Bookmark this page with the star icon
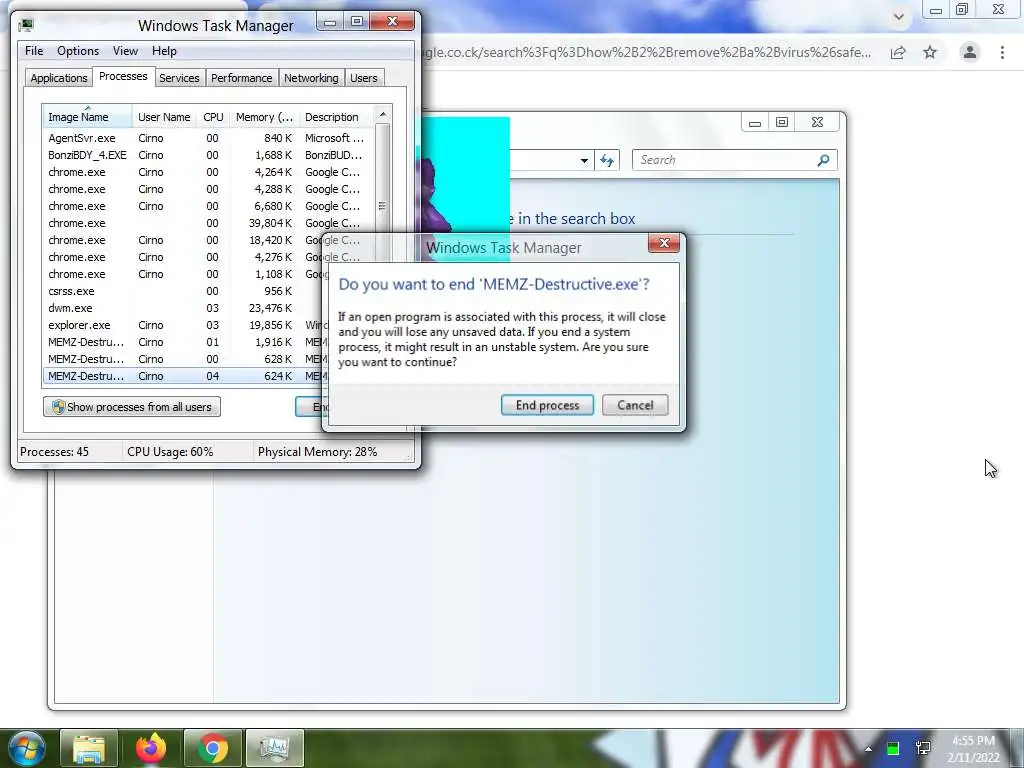Viewport: 1024px width, 768px height. tap(930, 52)
